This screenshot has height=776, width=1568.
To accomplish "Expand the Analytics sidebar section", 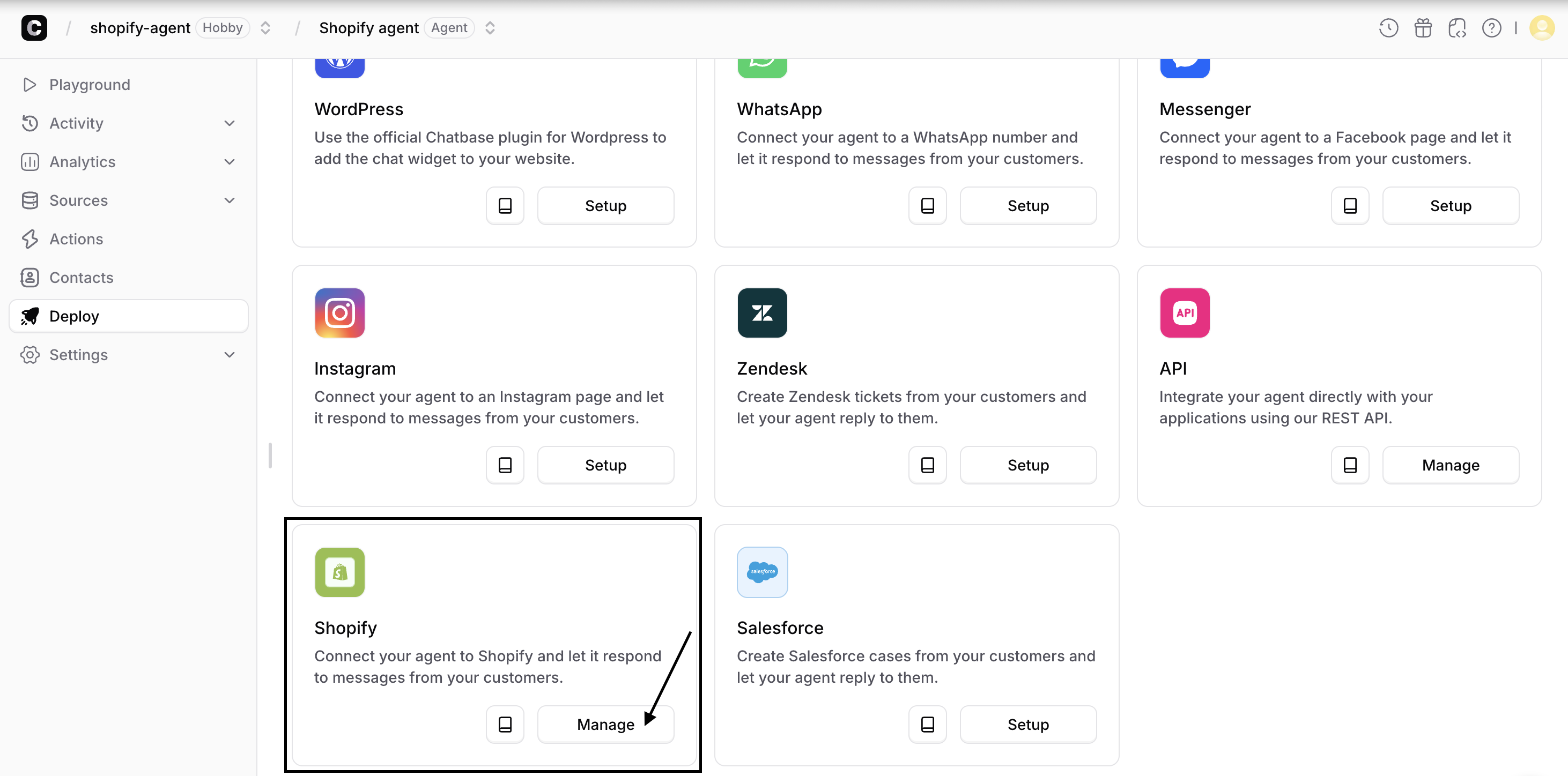I will [229, 162].
